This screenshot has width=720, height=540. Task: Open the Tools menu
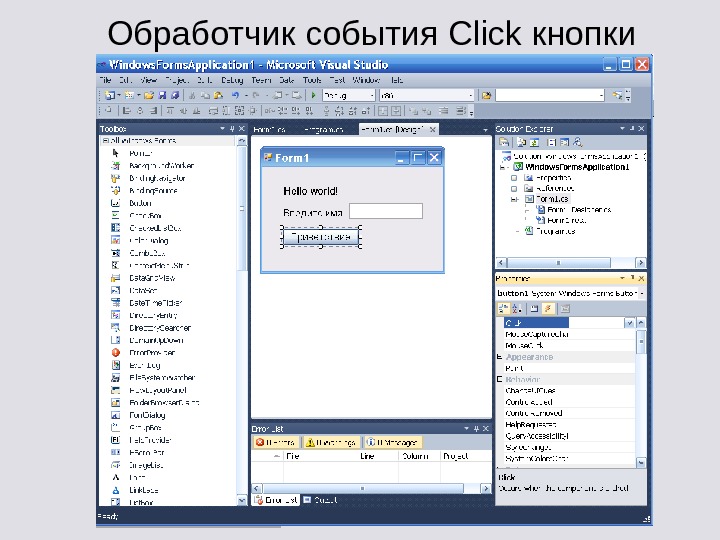(x=312, y=80)
